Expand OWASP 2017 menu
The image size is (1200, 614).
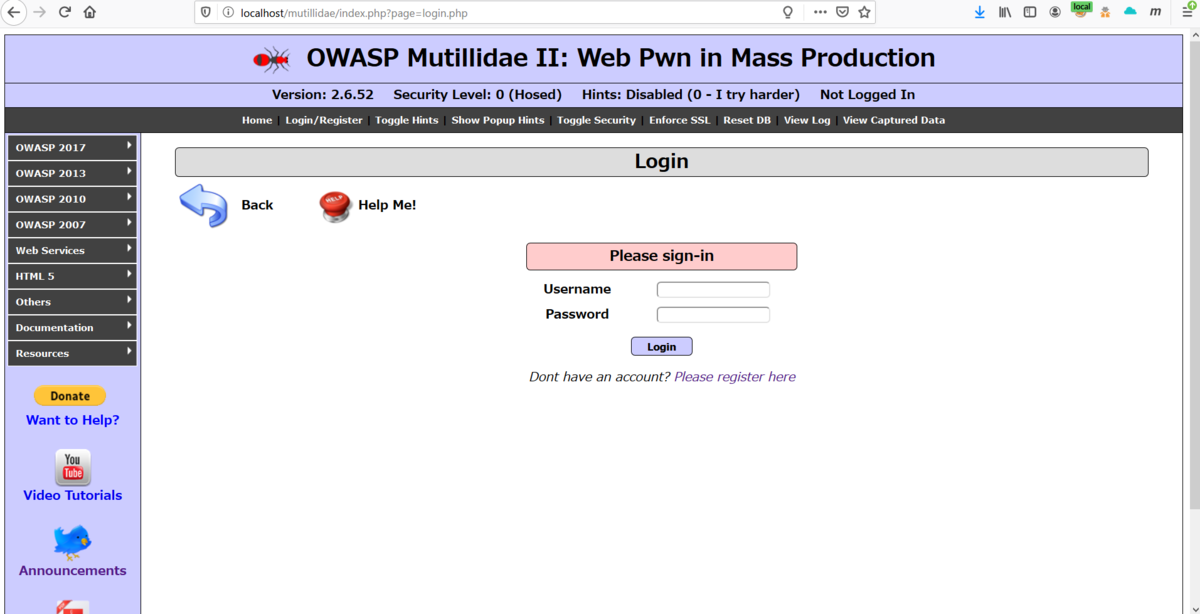(72, 147)
